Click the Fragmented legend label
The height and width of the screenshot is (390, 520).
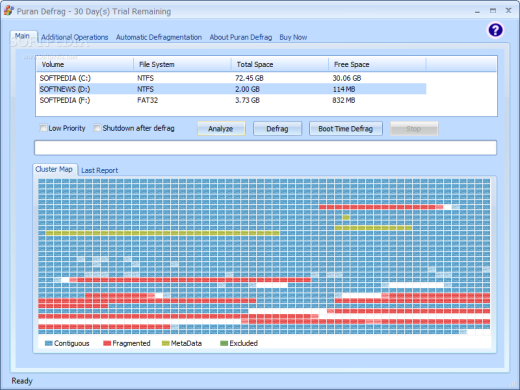(x=131, y=343)
